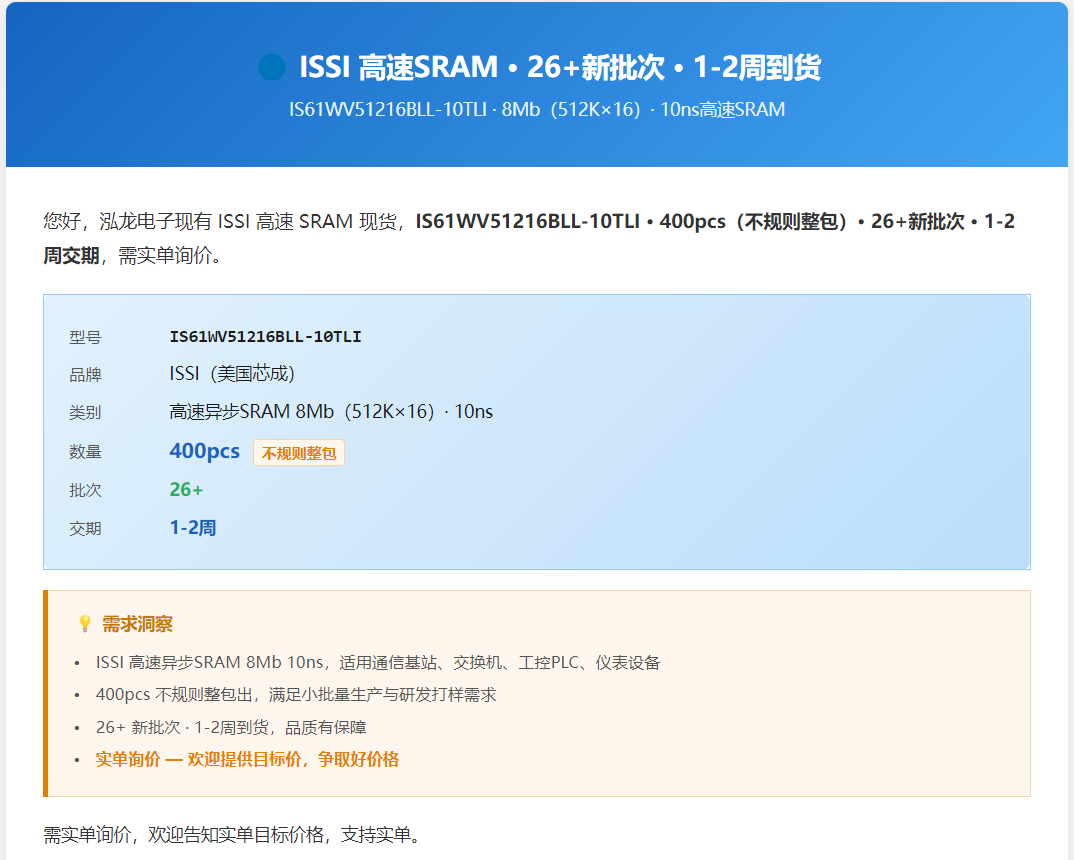
Task: Click the bullet about 通信基站、交换机、工控PLC
Action: 377,662
